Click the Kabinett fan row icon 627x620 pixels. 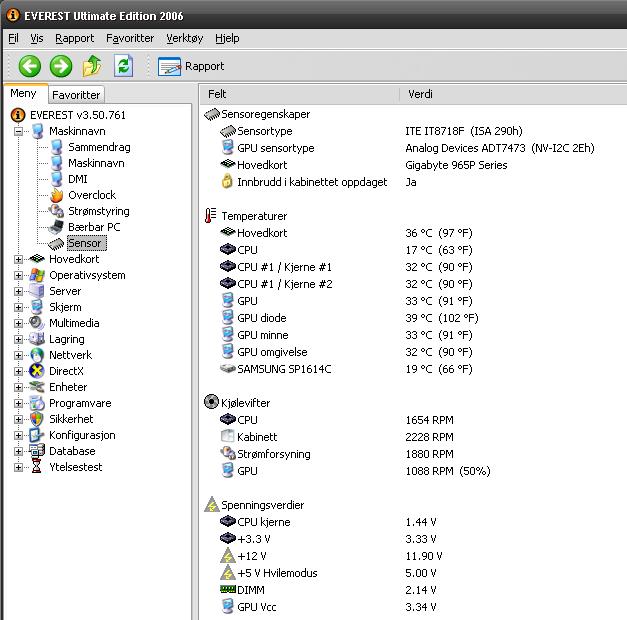(227, 436)
